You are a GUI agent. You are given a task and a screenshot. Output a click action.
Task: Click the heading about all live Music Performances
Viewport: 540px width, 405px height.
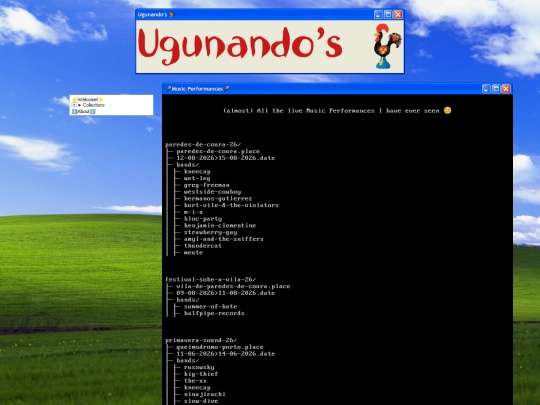point(331,111)
